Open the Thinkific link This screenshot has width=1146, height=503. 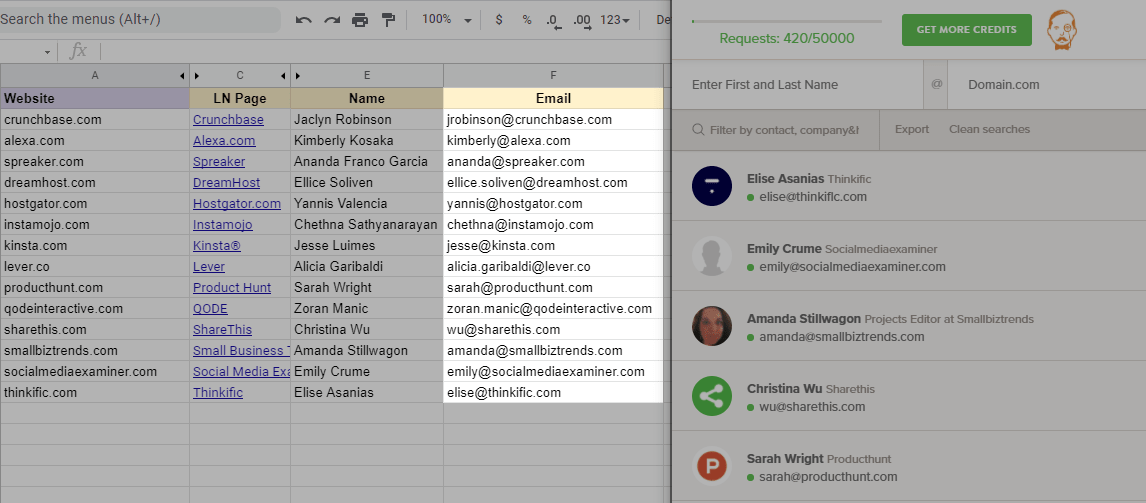[218, 393]
